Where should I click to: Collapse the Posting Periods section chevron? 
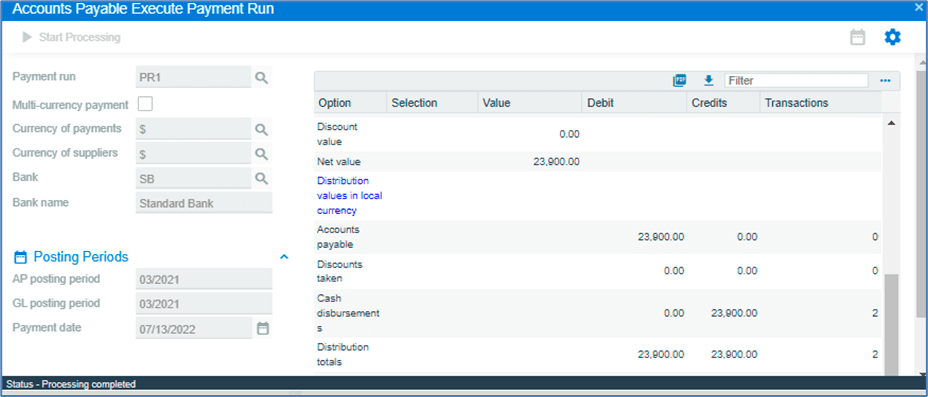tap(284, 257)
